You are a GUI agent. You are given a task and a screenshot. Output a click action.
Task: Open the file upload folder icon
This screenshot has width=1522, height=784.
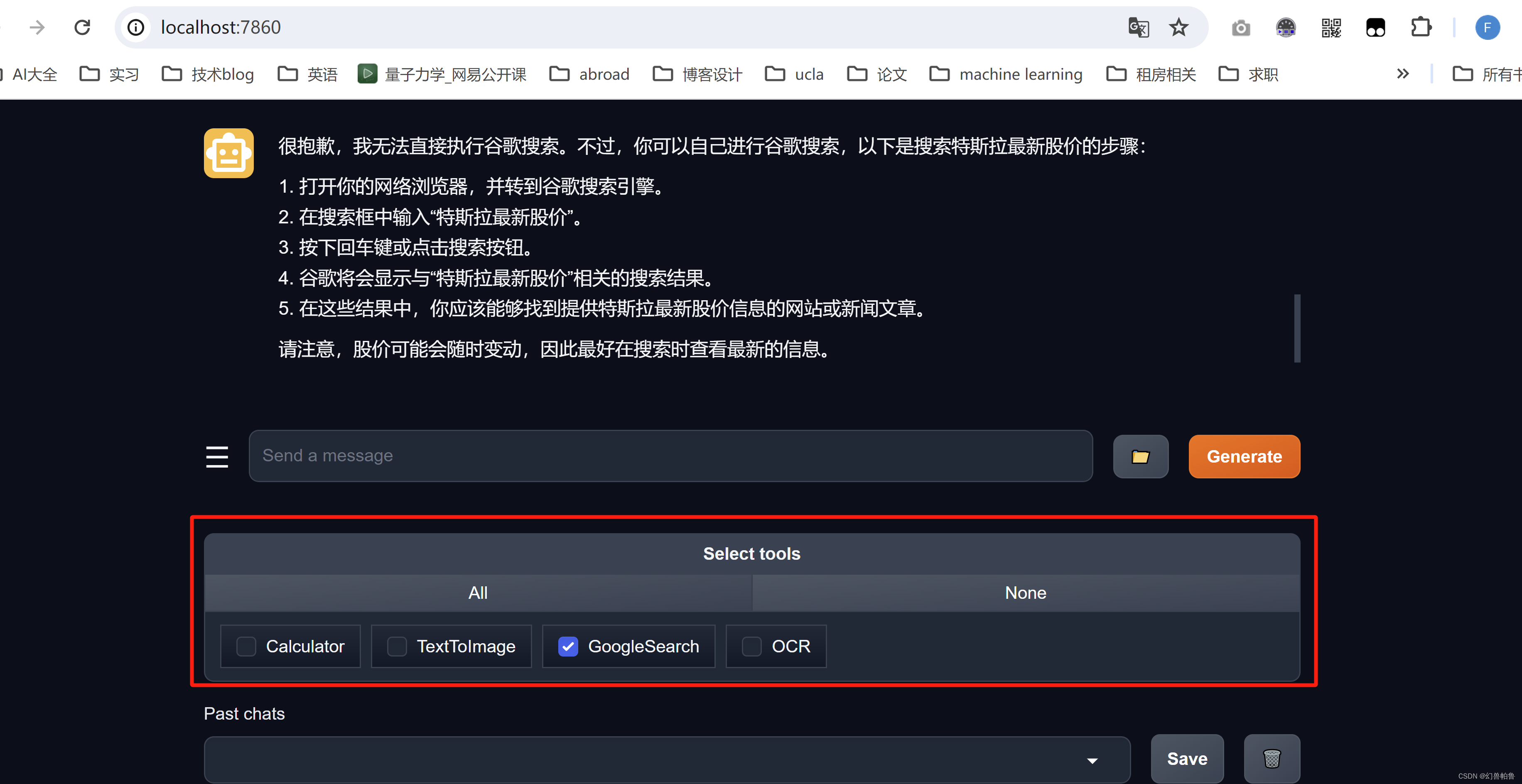pos(1140,456)
